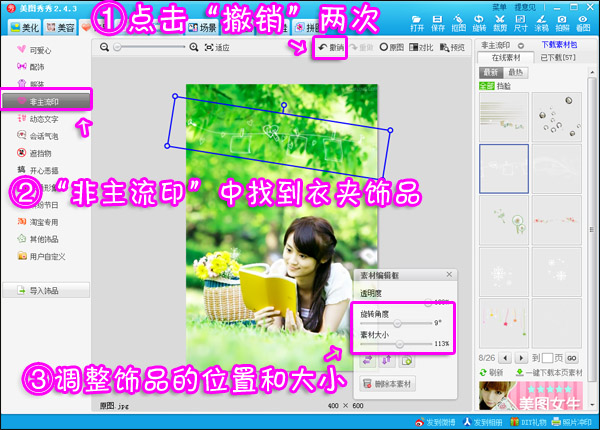This screenshot has width=600, height=430.
Task: Select the clothespin string material thumbnail
Action: (503, 166)
